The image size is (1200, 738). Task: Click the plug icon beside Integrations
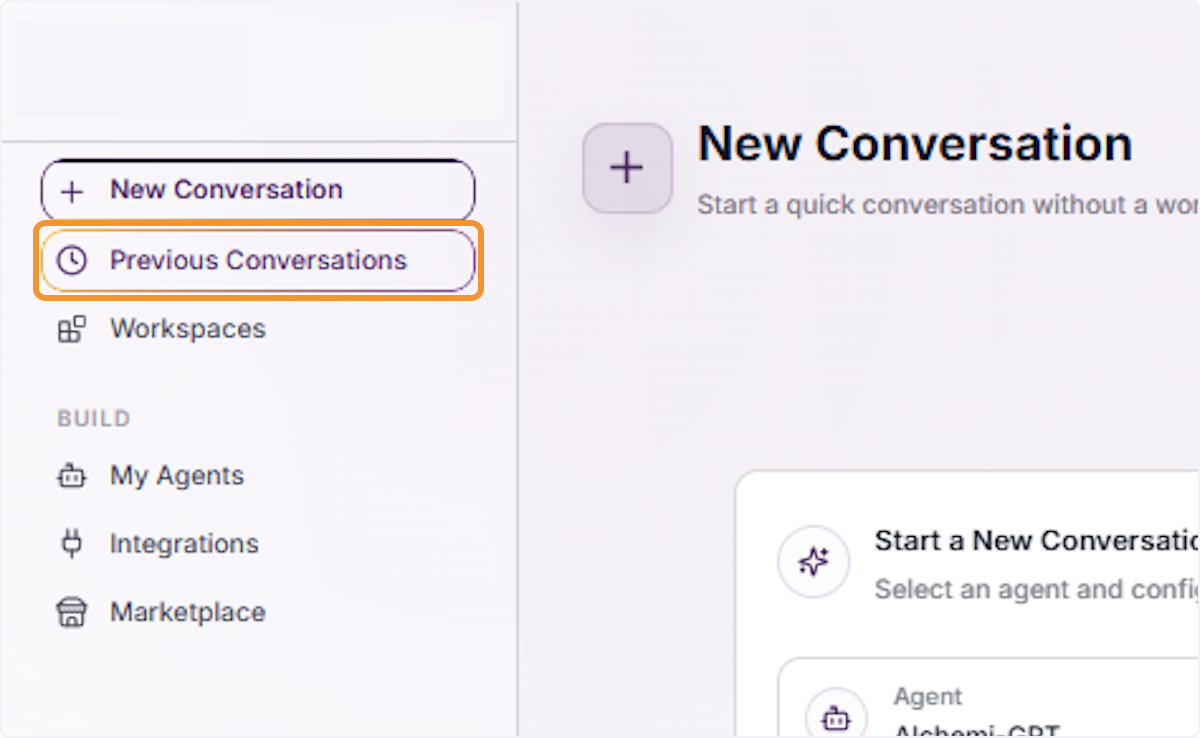pyautogui.click(x=71, y=544)
